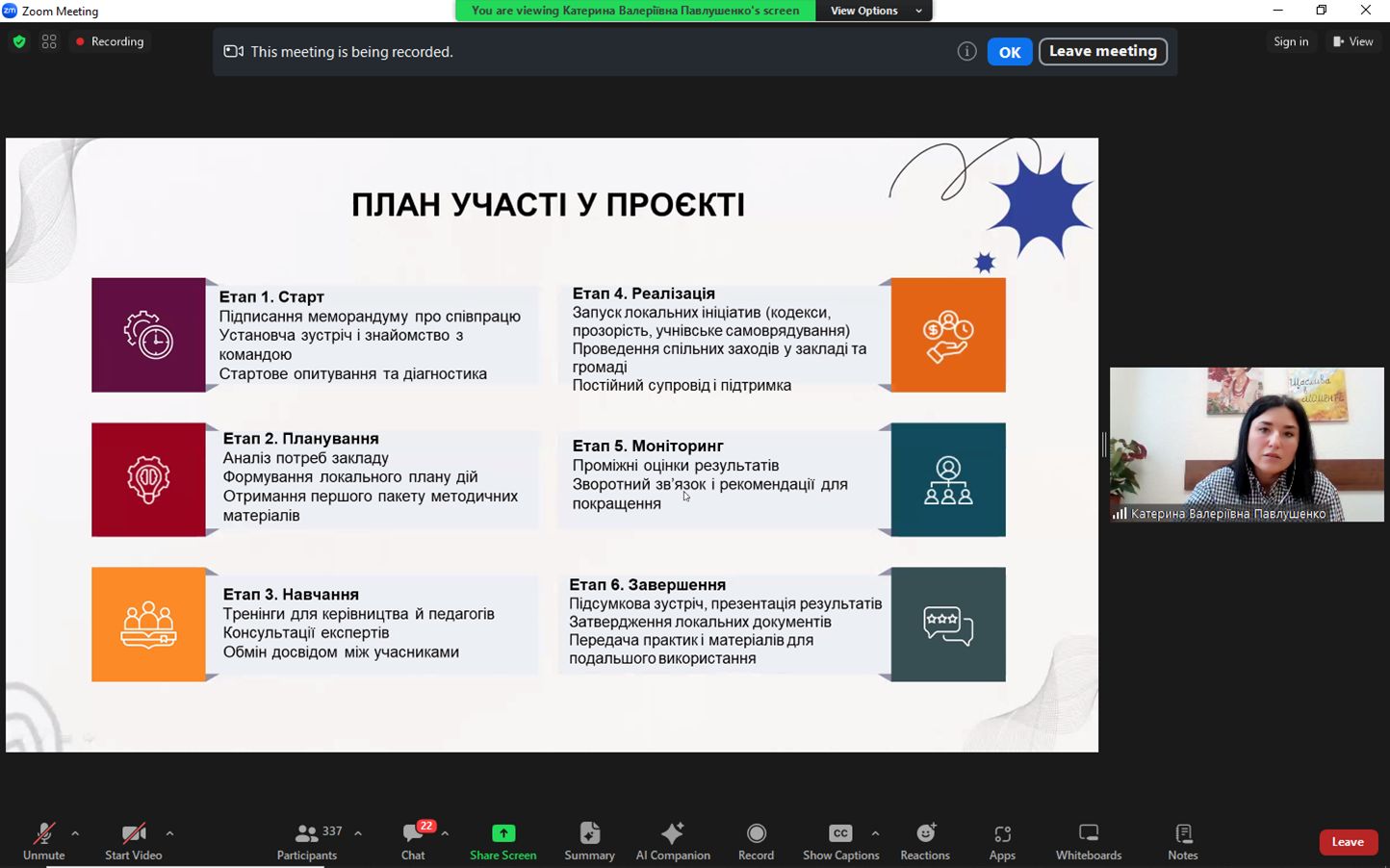Open the Chat panel
Image resolution: width=1390 pixels, height=868 pixels.
(x=413, y=840)
